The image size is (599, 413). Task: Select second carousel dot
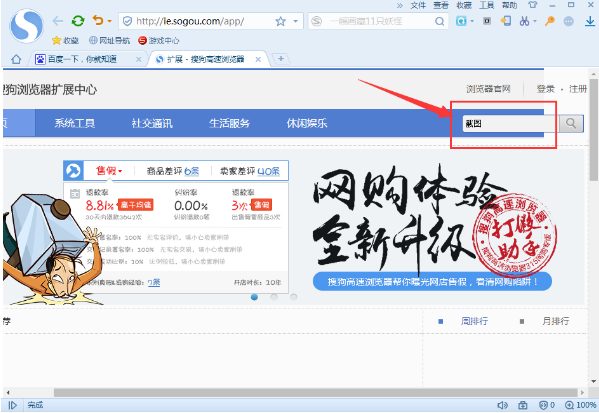coord(274,297)
